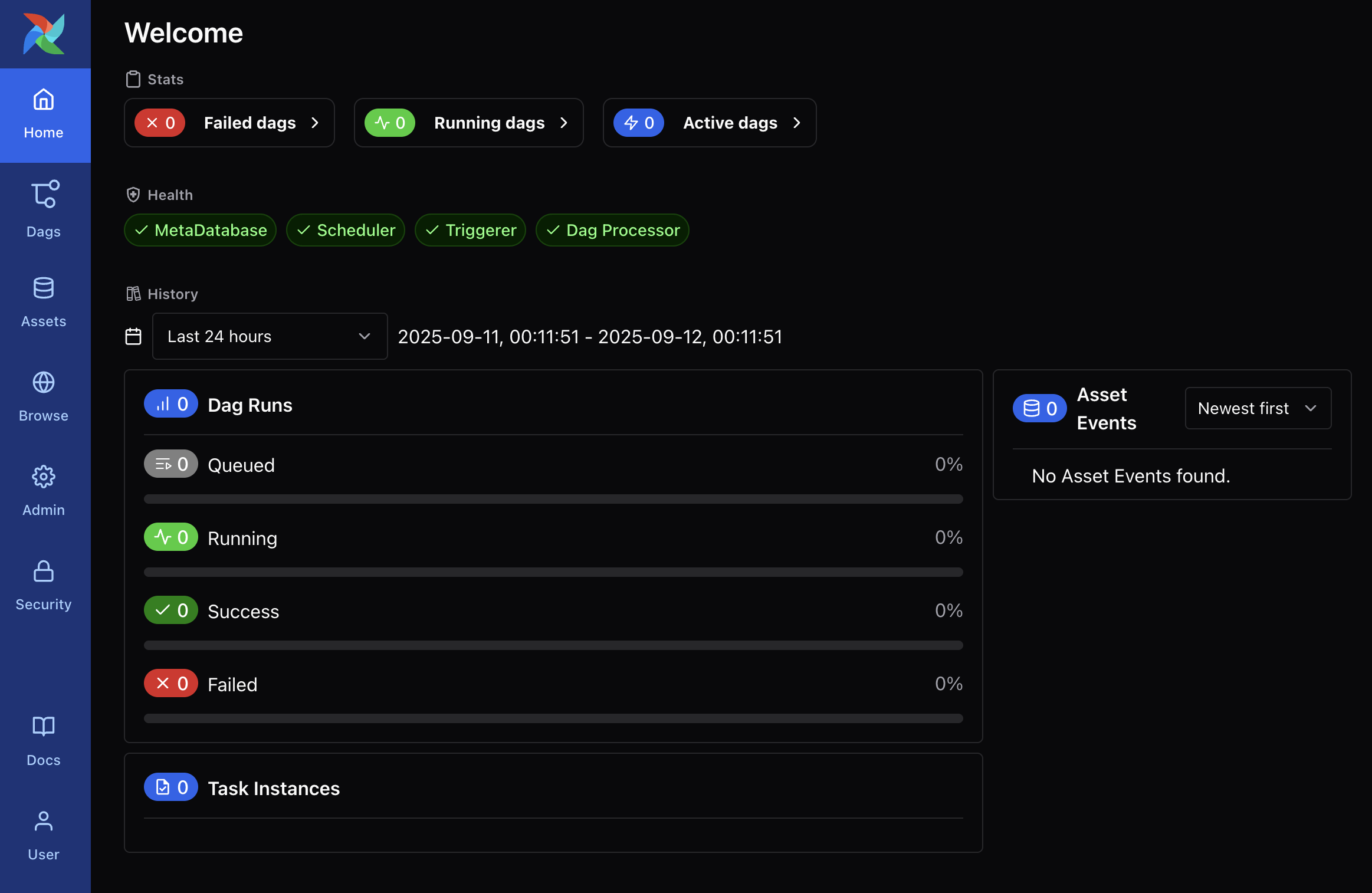Click the MetaDatabase health badge

pos(201,230)
